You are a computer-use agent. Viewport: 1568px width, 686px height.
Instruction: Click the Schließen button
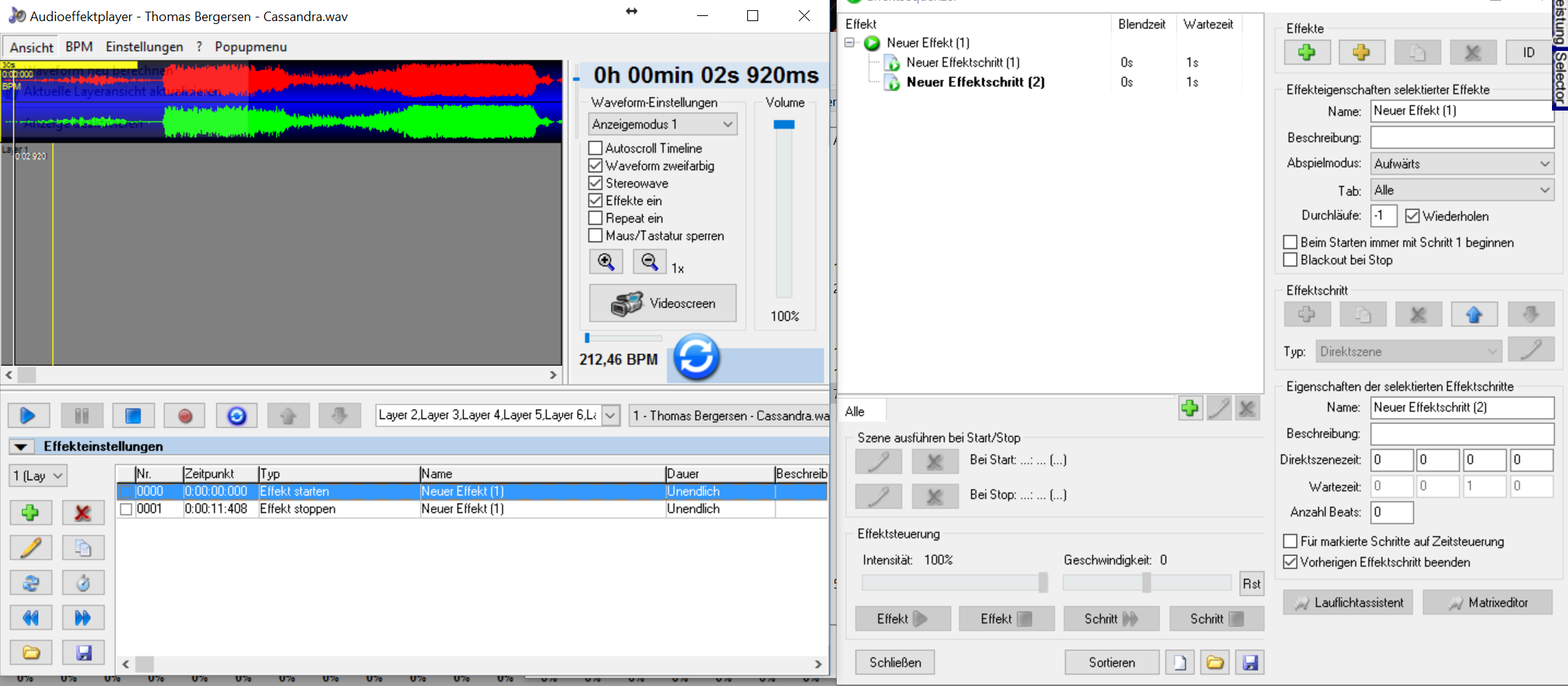(894, 662)
